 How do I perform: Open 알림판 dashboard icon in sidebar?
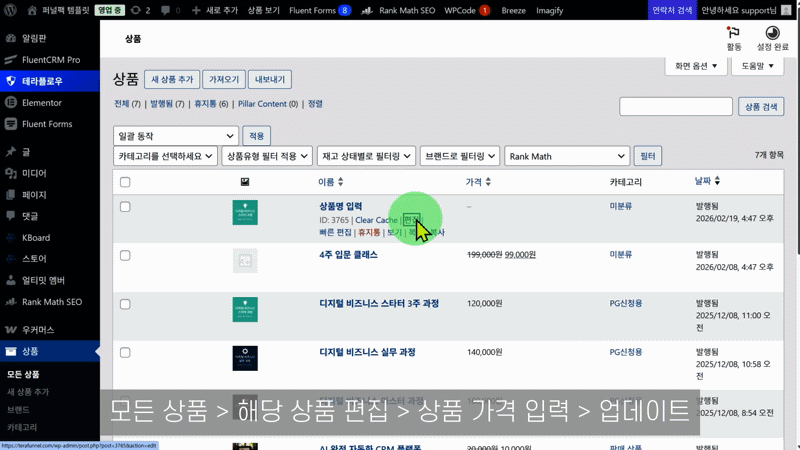point(11,38)
